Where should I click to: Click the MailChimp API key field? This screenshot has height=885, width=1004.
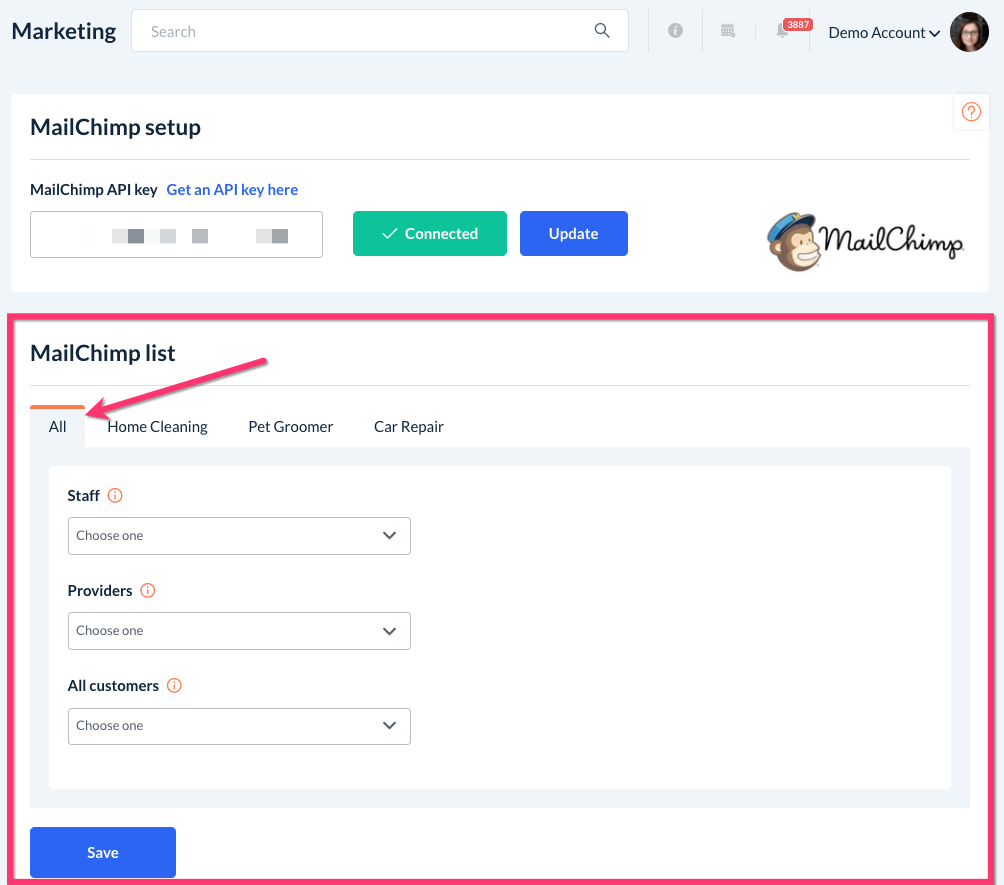click(176, 235)
